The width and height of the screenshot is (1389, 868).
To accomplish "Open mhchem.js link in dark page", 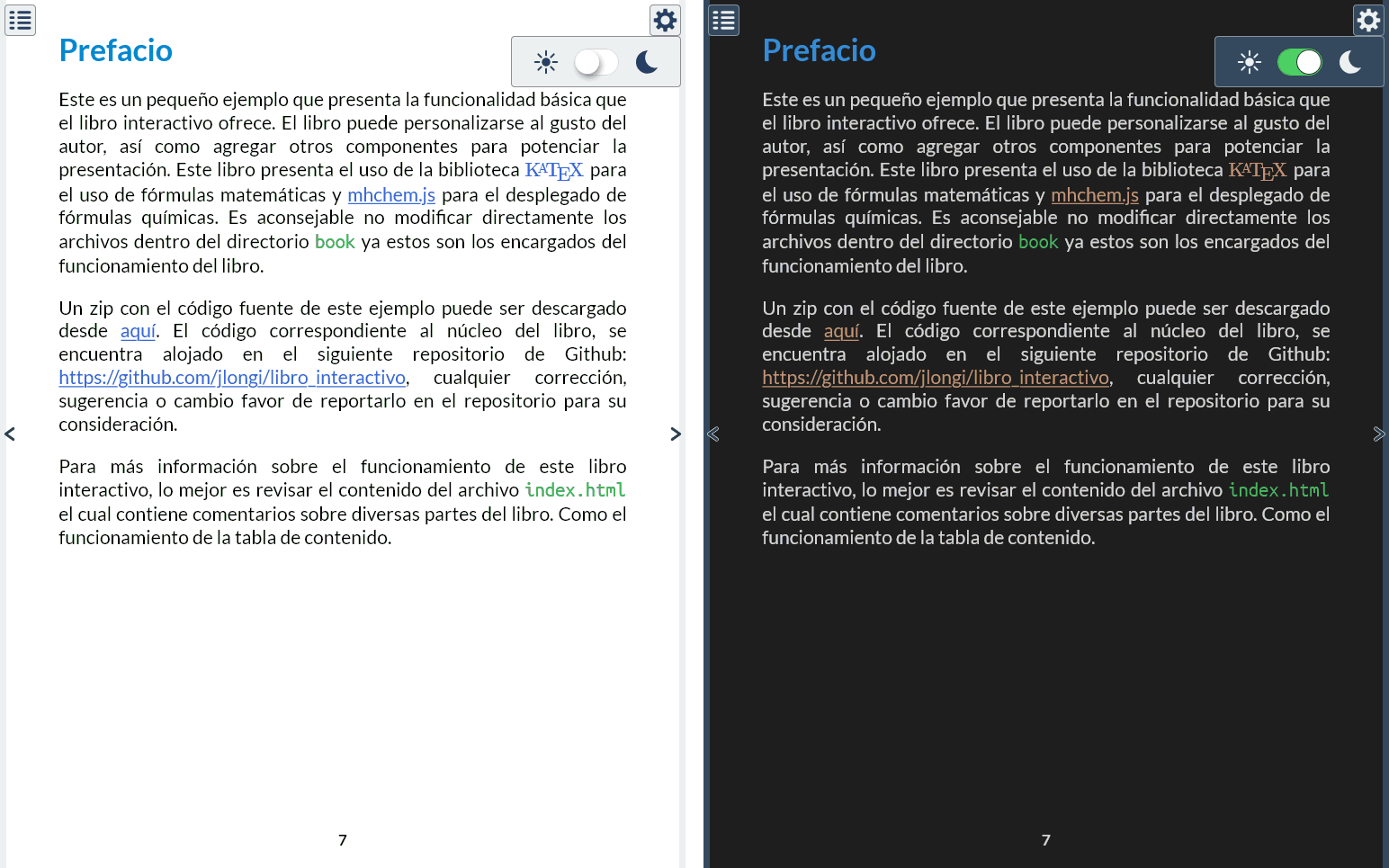I will click(1095, 195).
